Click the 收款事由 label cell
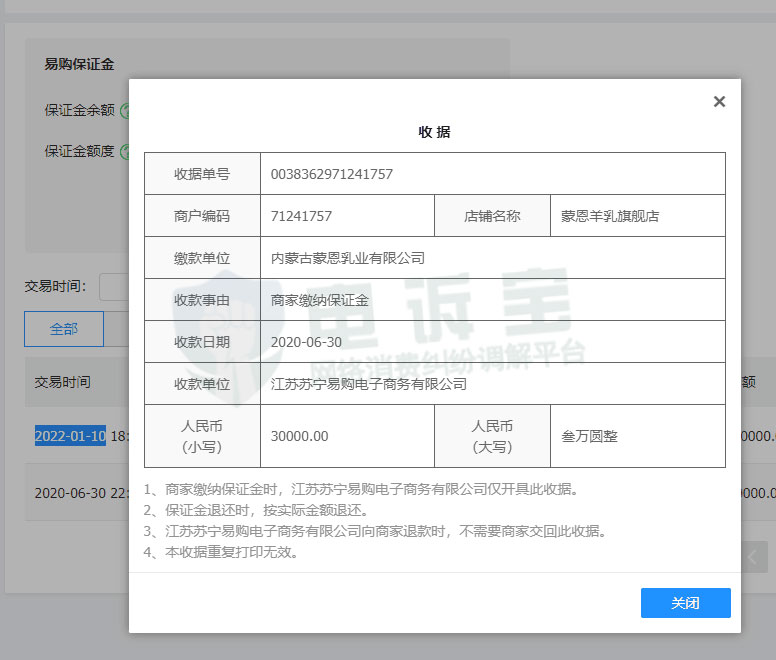The width and height of the screenshot is (776, 660). click(x=202, y=300)
